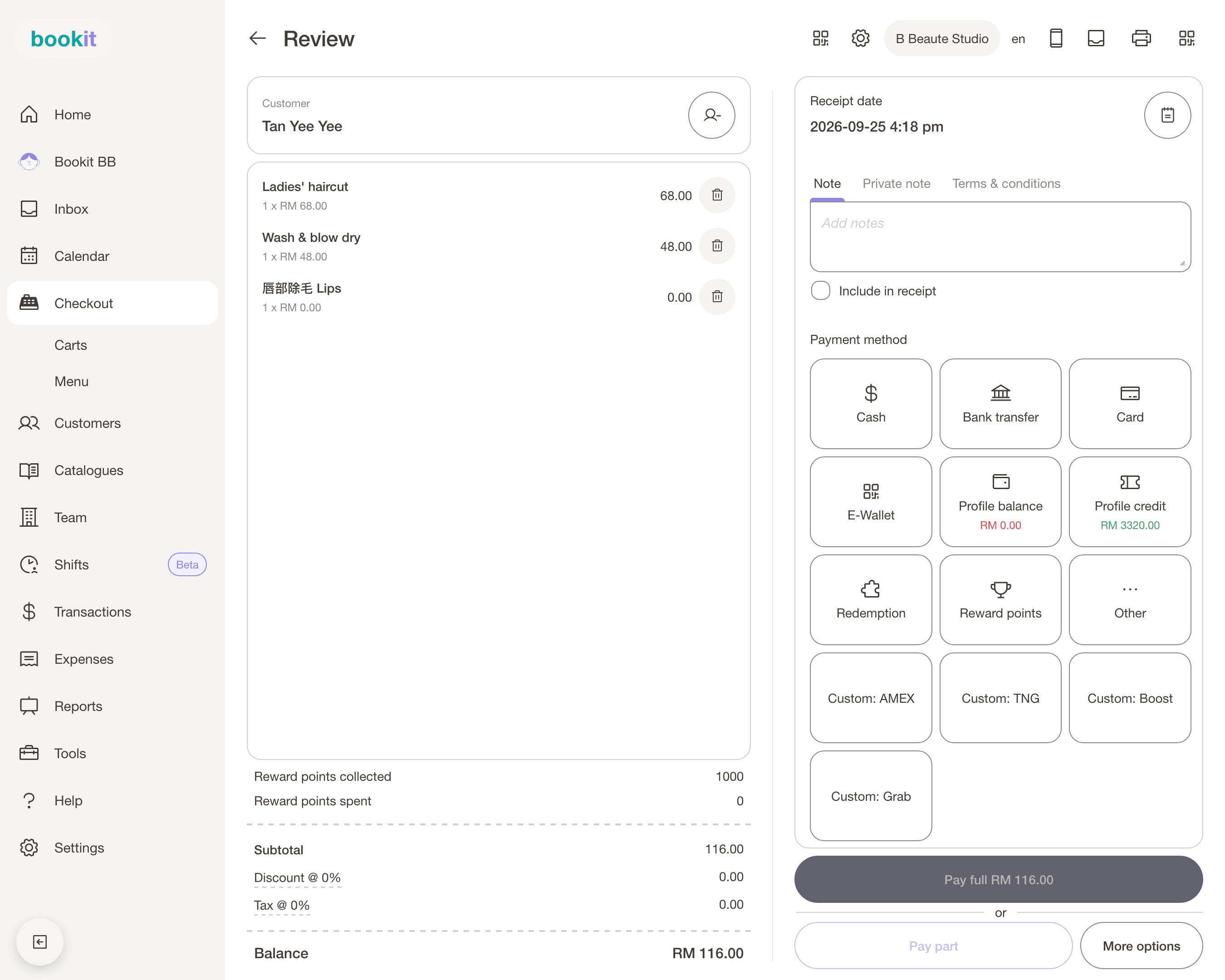Click Pay full RM 116.00 button
Viewport: 1225px width, 980px height.
(x=998, y=879)
